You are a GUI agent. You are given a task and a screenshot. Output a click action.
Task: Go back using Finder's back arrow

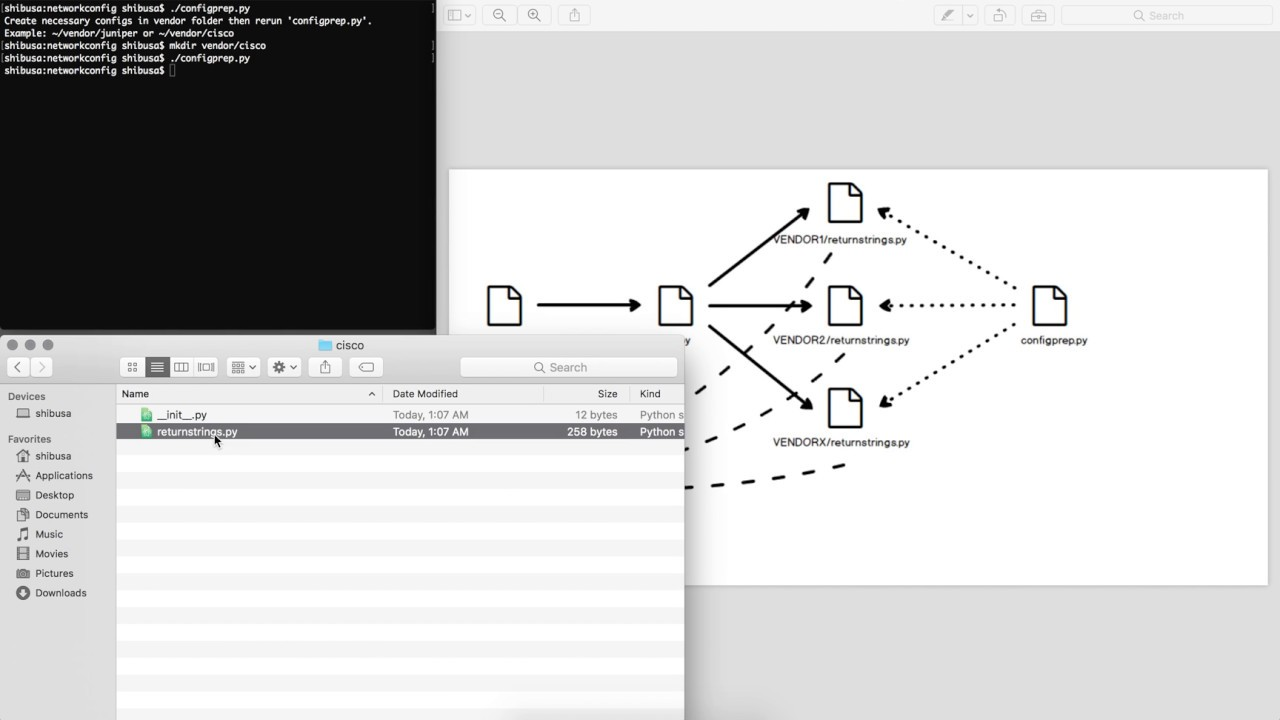pos(18,366)
